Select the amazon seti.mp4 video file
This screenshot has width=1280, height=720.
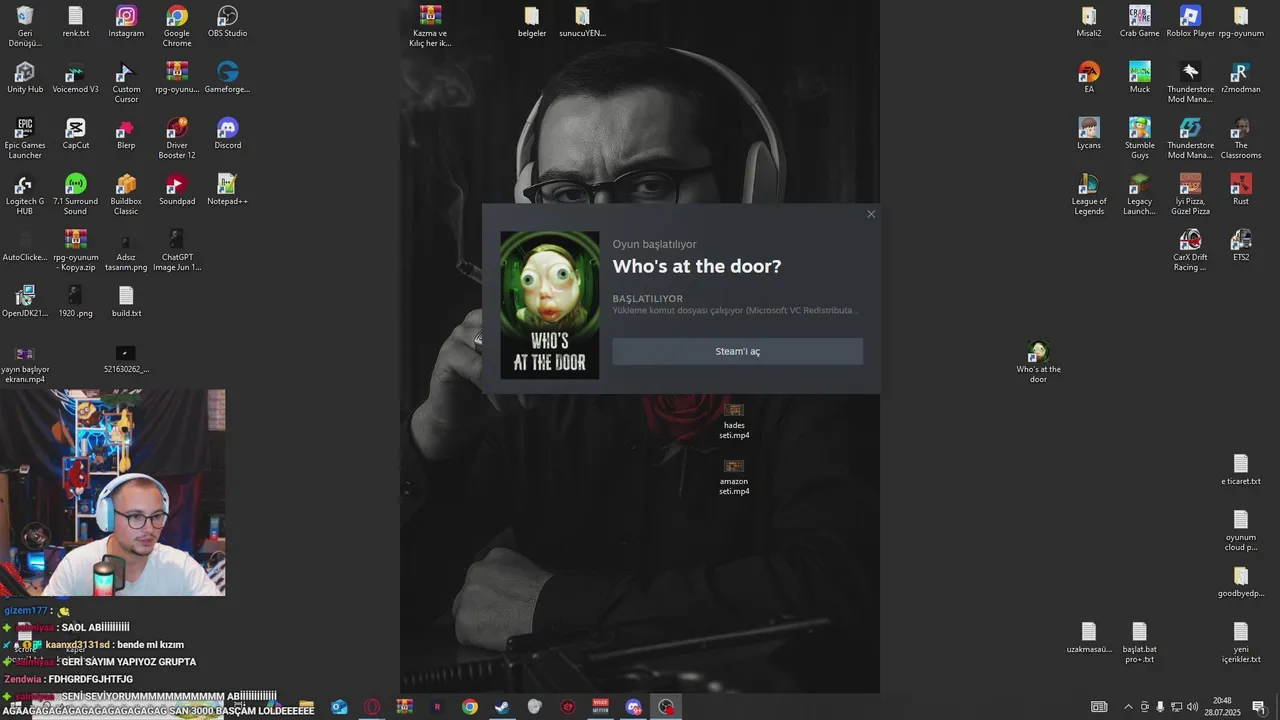[x=734, y=476]
